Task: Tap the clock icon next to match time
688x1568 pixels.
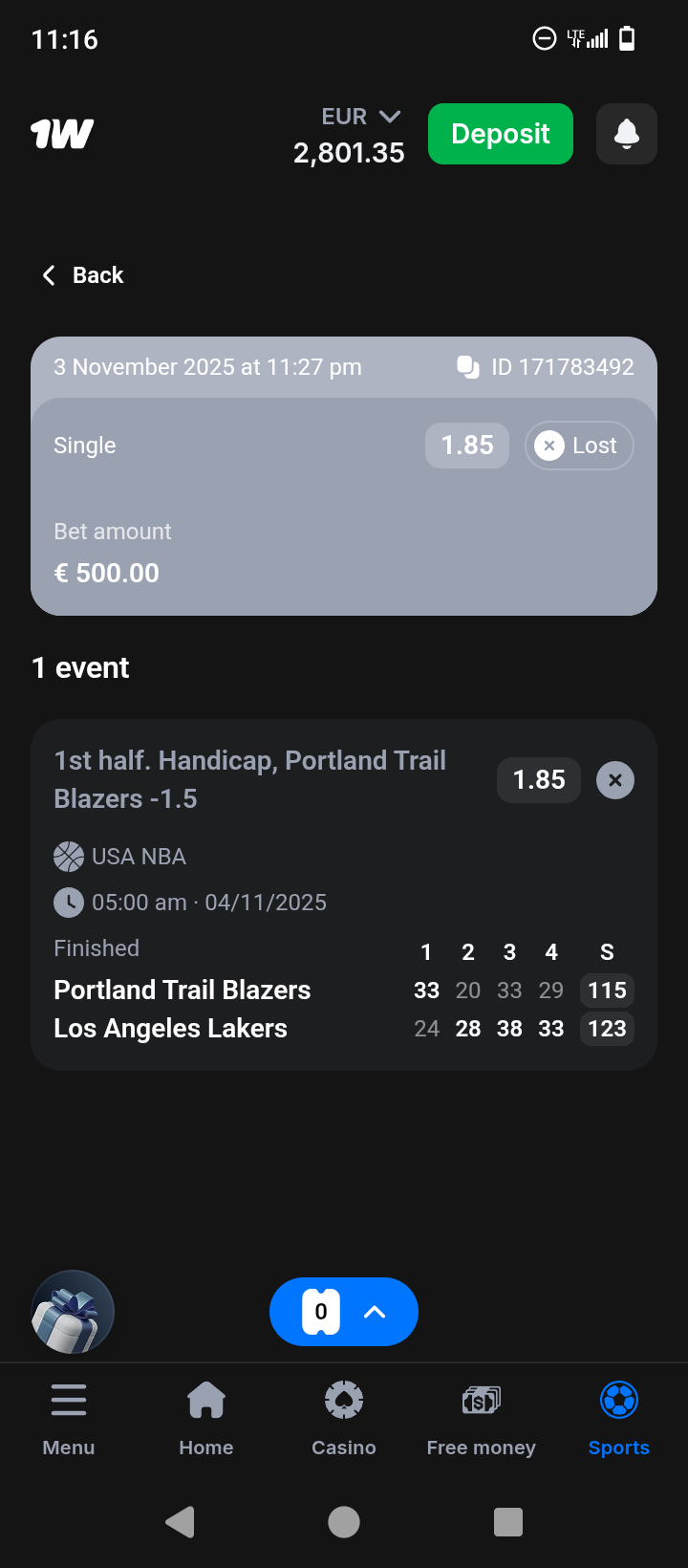Action: [69, 903]
